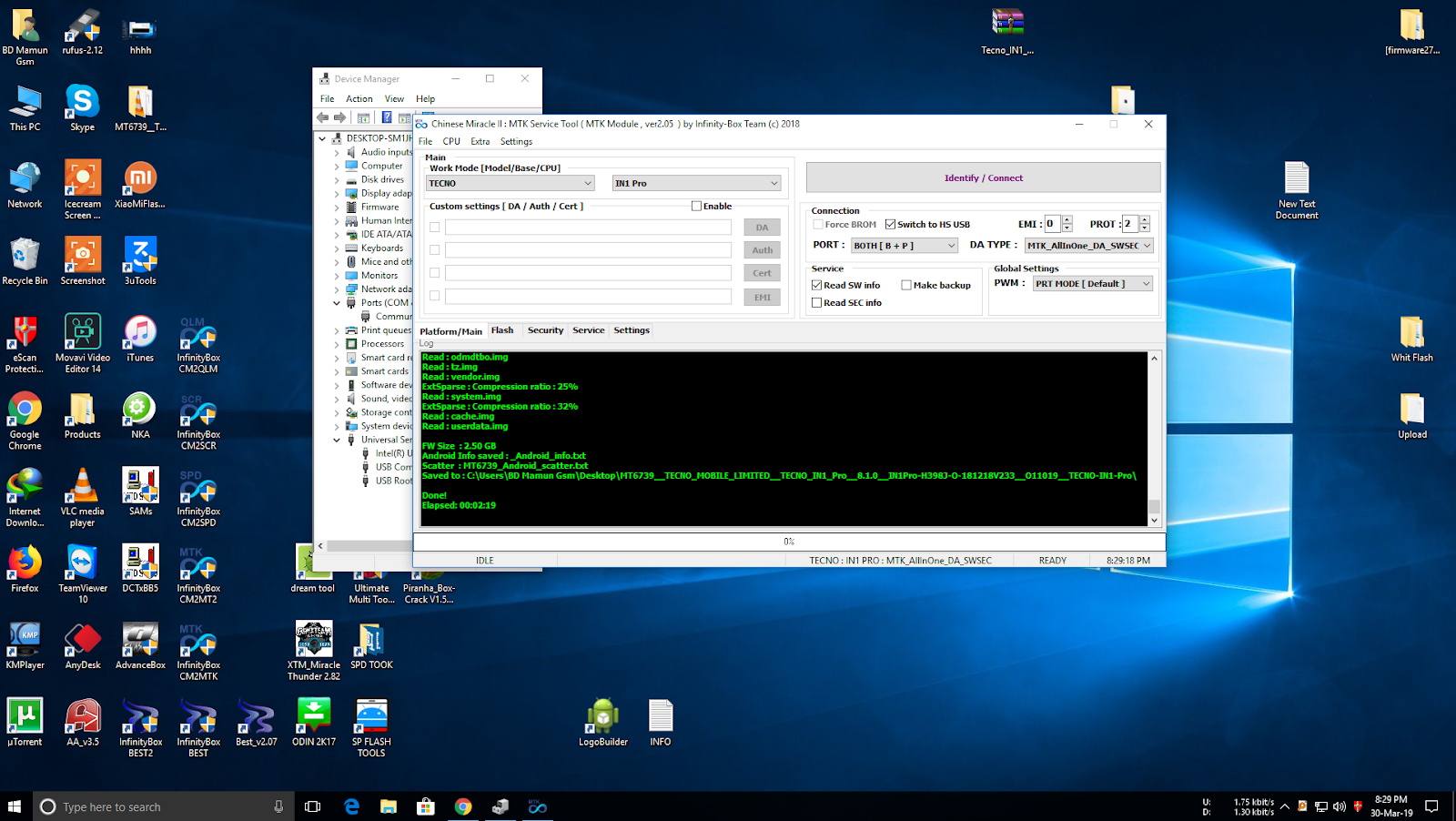The width and height of the screenshot is (1456, 821).
Task: Click the Auth browse button
Action: point(762,250)
